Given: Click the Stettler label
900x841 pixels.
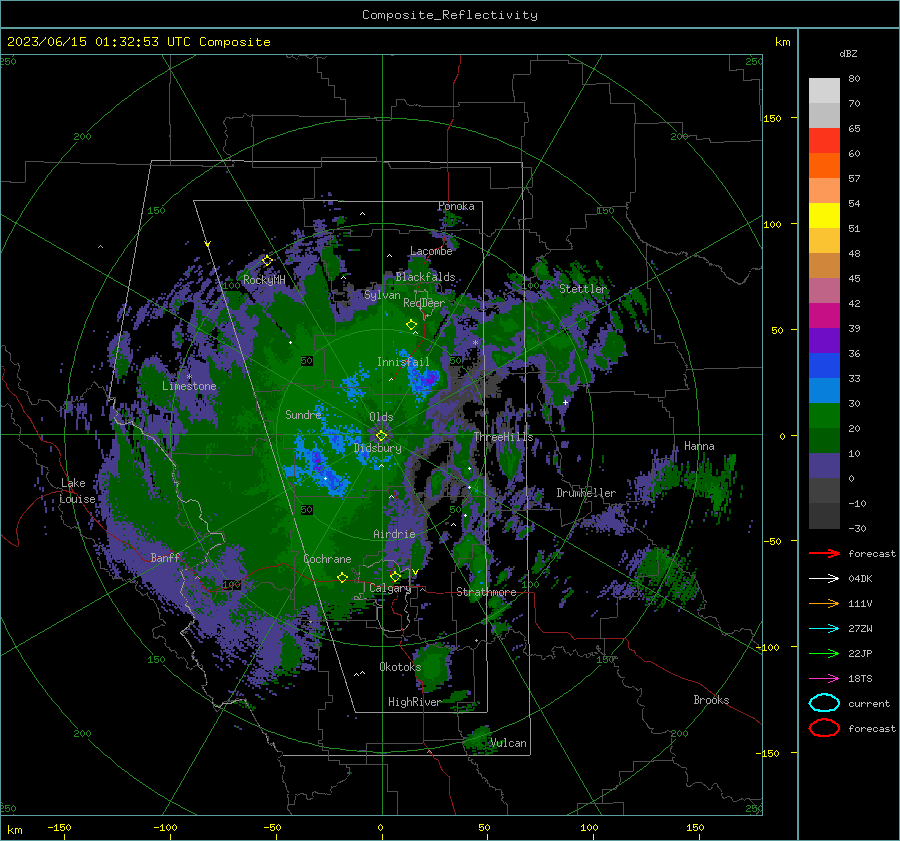Looking at the screenshot, I should click(583, 289).
